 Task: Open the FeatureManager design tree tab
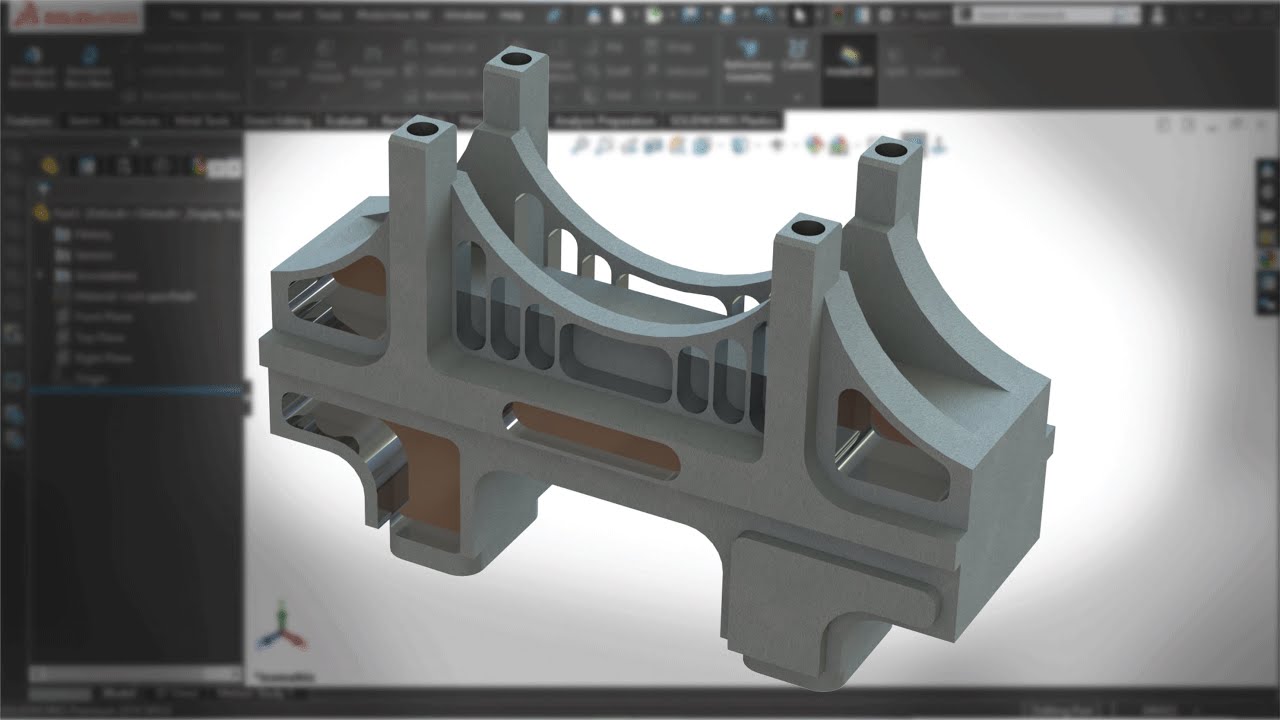point(49,166)
